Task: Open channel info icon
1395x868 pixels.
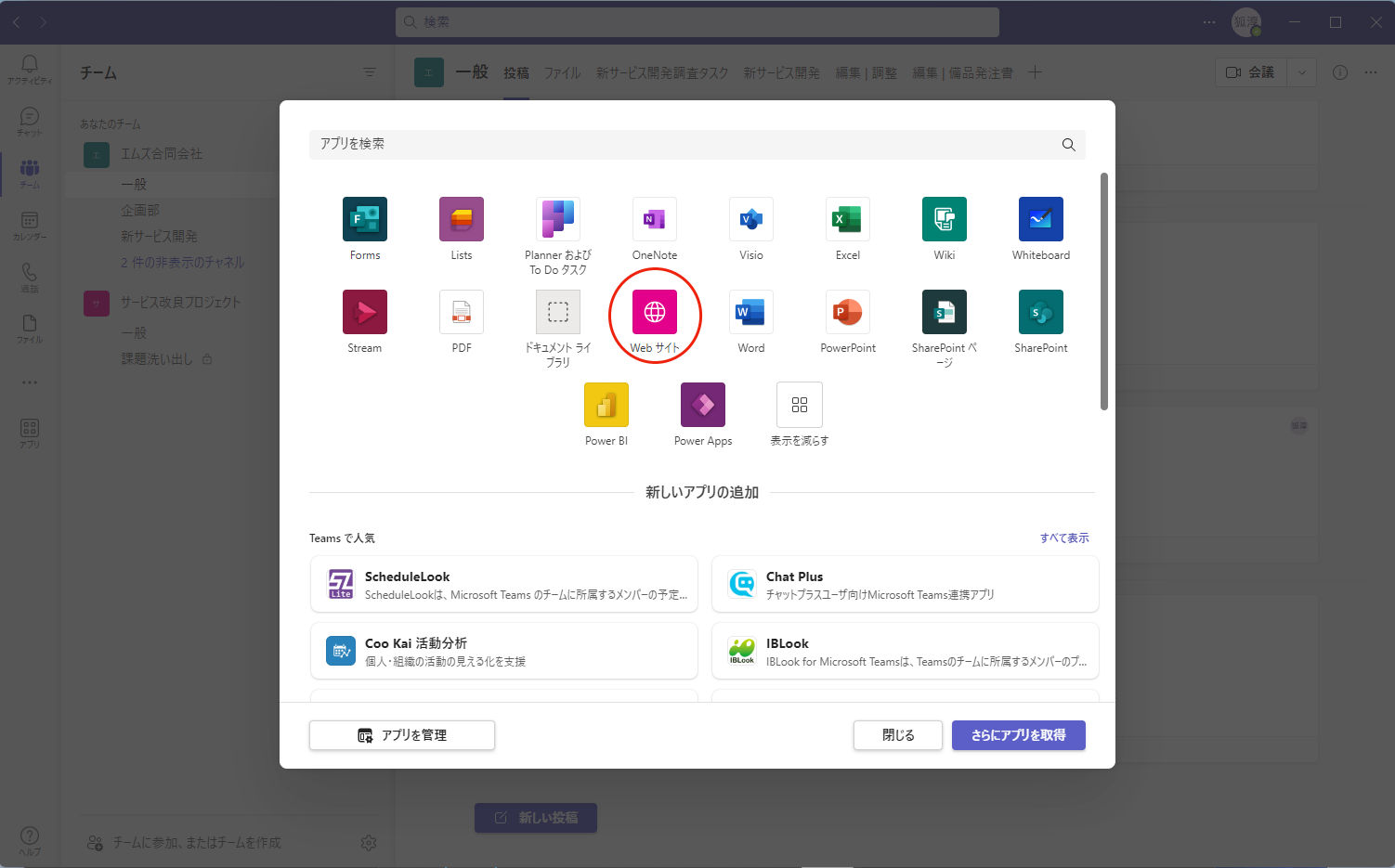Action: point(1340,72)
